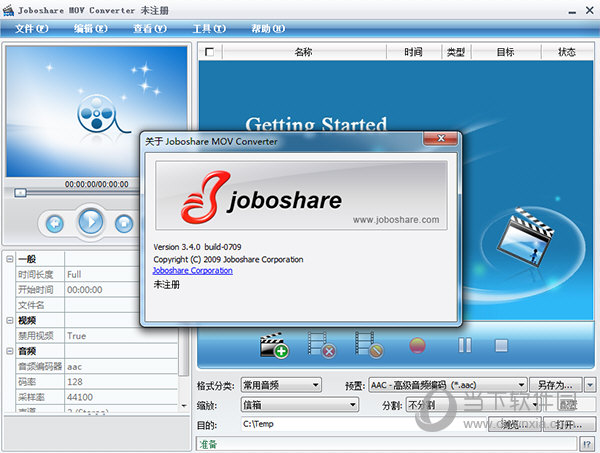This screenshot has width=600, height=453.
Task: Click the remove file filmstrip icon
Action: [x=322, y=345]
